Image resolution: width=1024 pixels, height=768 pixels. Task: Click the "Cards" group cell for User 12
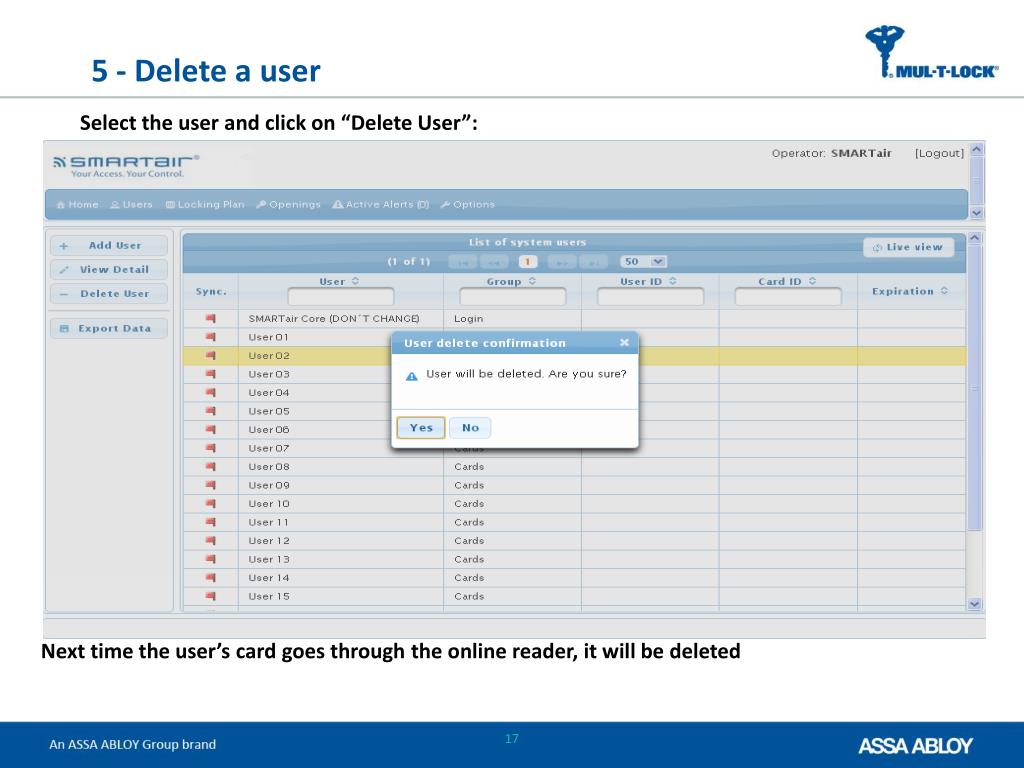coord(469,541)
